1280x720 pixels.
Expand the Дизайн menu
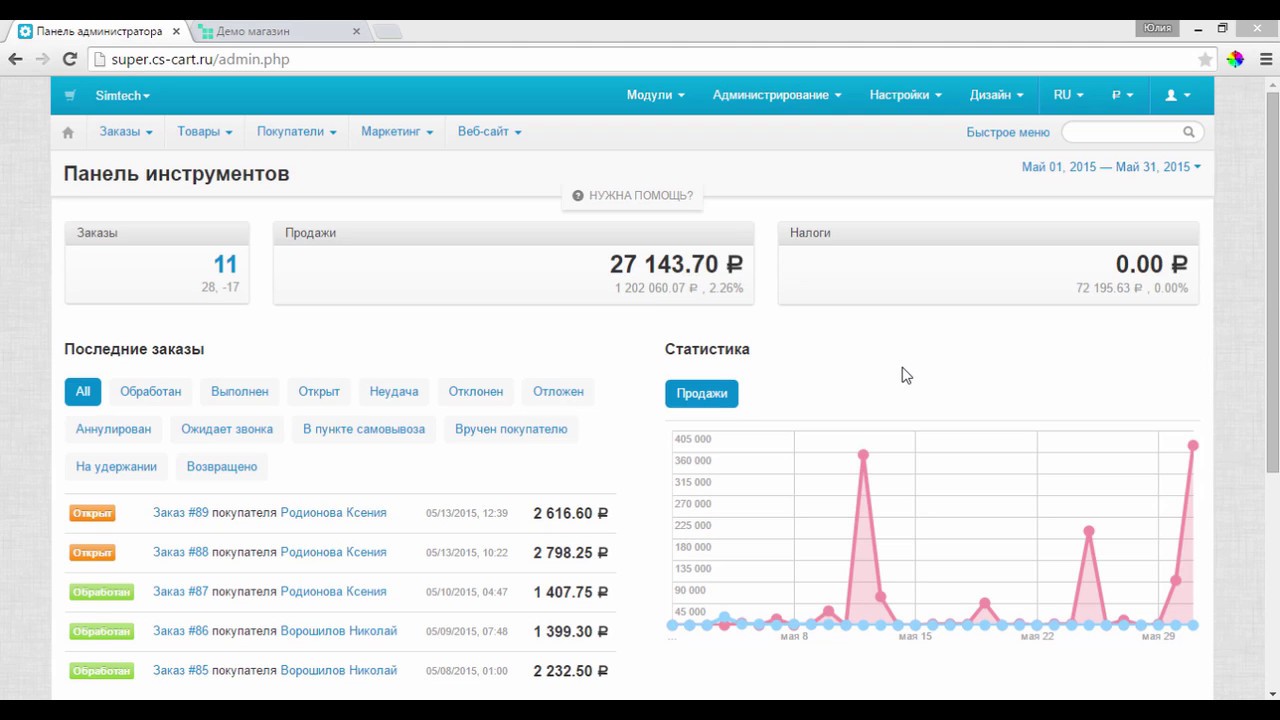click(x=997, y=95)
